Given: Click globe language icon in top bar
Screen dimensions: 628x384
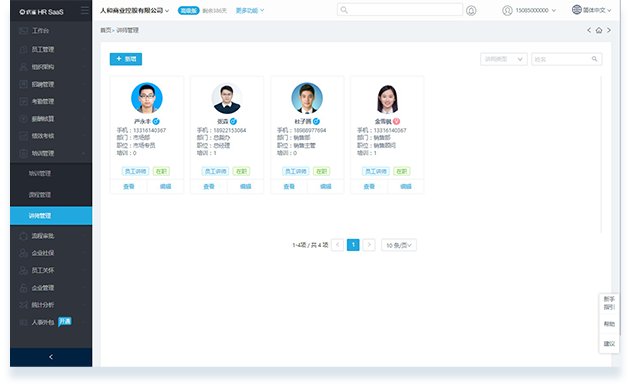Looking at the screenshot, I should coord(576,10).
